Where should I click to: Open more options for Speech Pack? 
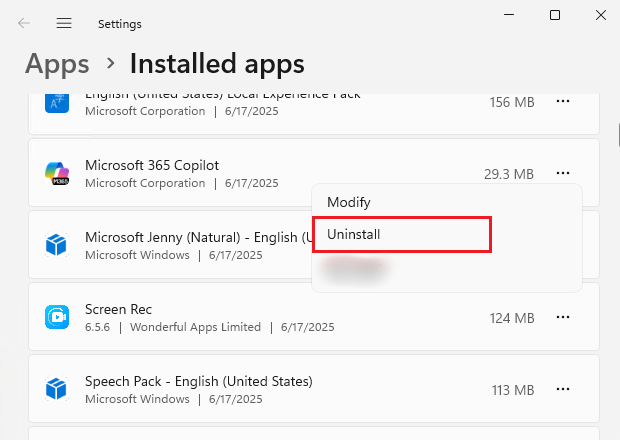pyautogui.click(x=563, y=389)
